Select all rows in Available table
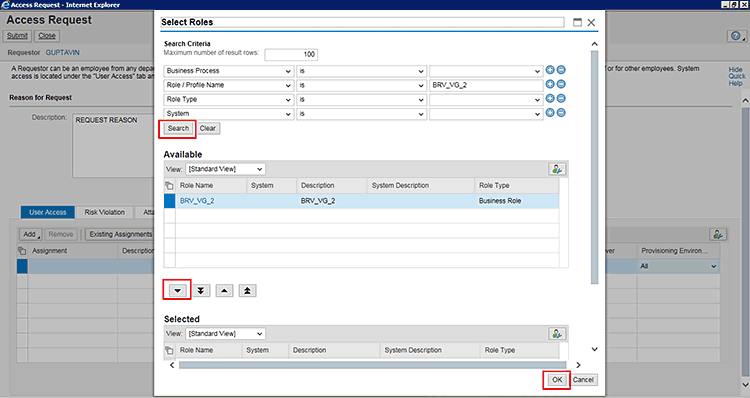The image size is (750, 398). tap(169, 186)
